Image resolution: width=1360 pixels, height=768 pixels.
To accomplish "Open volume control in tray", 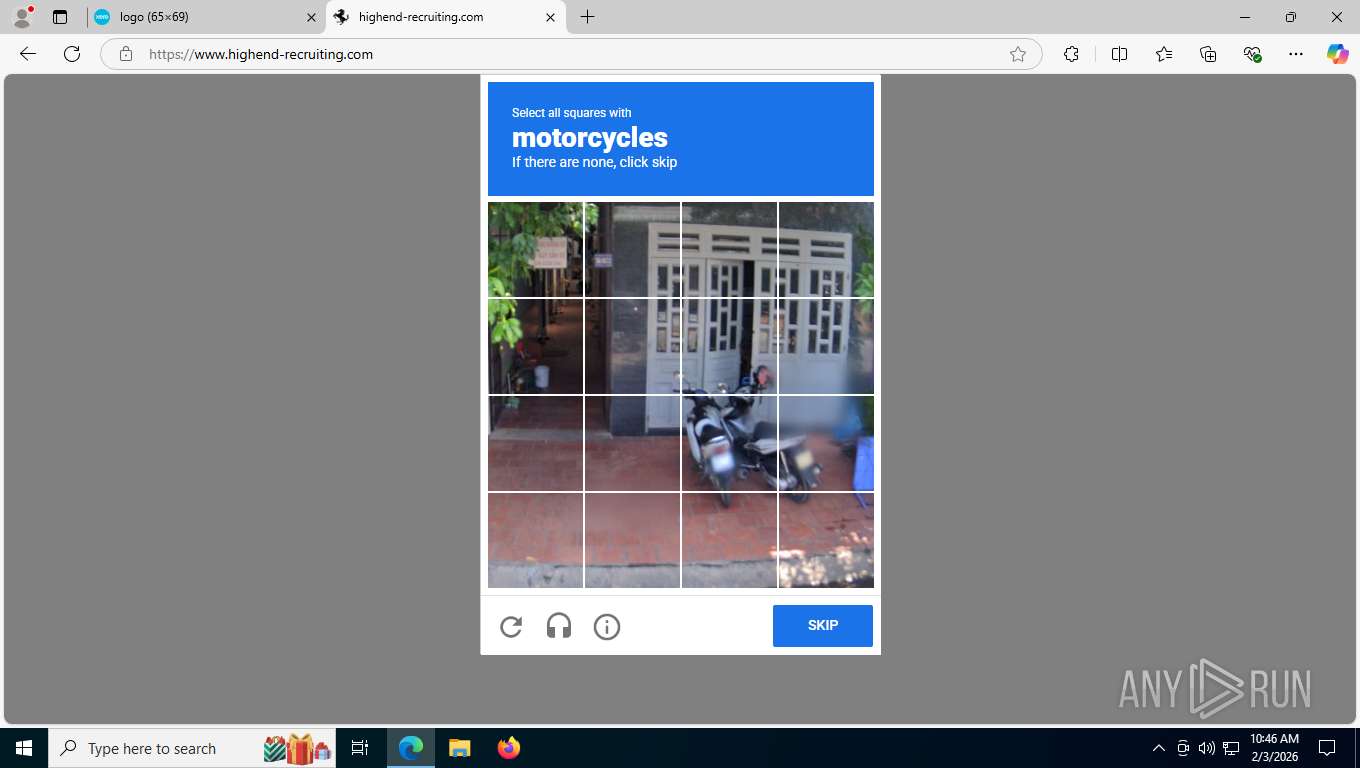I will pyautogui.click(x=1207, y=748).
